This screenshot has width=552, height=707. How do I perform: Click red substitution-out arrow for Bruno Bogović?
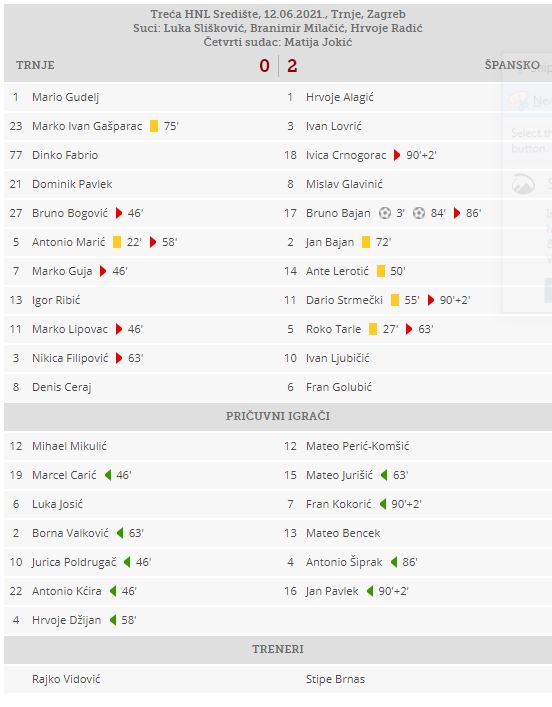pyautogui.click(x=119, y=213)
